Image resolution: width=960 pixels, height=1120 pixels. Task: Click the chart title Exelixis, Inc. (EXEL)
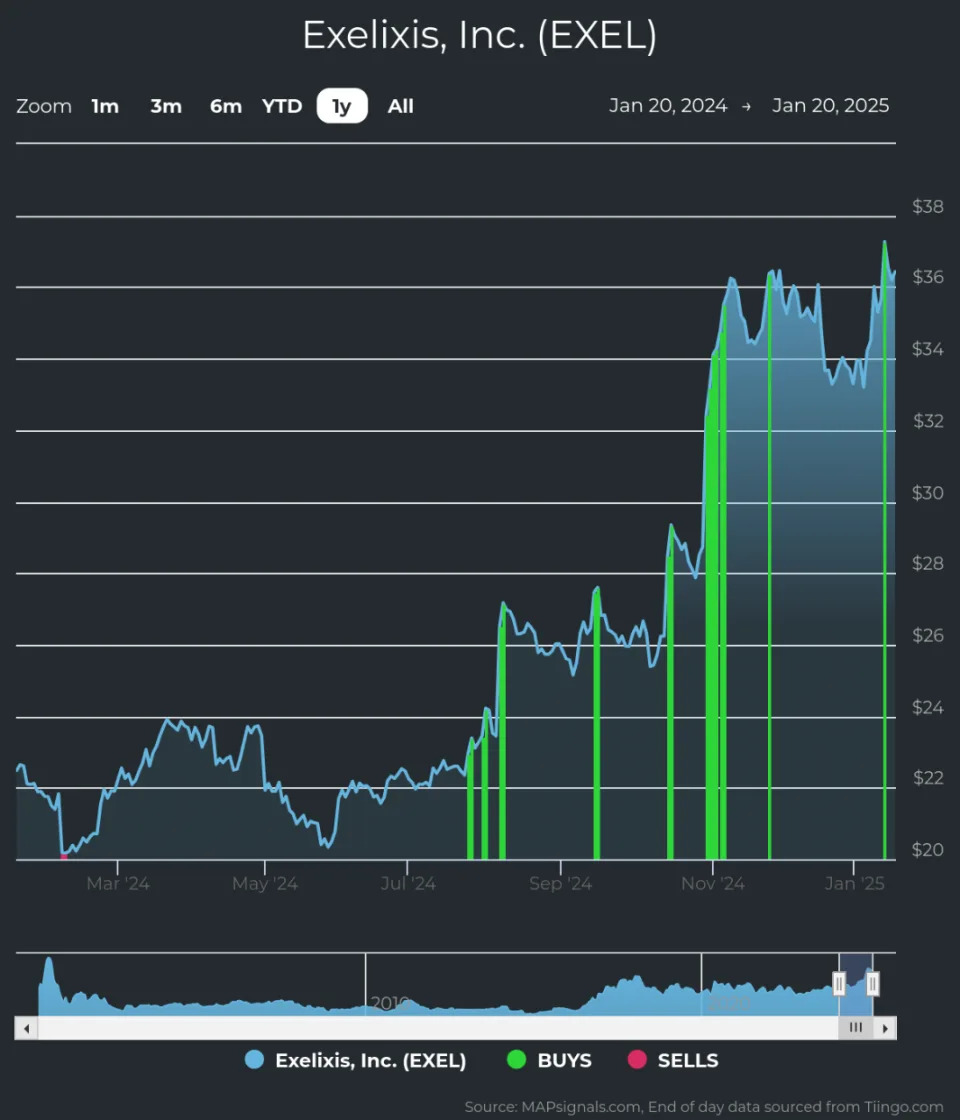pyautogui.click(x=479, y=35)
